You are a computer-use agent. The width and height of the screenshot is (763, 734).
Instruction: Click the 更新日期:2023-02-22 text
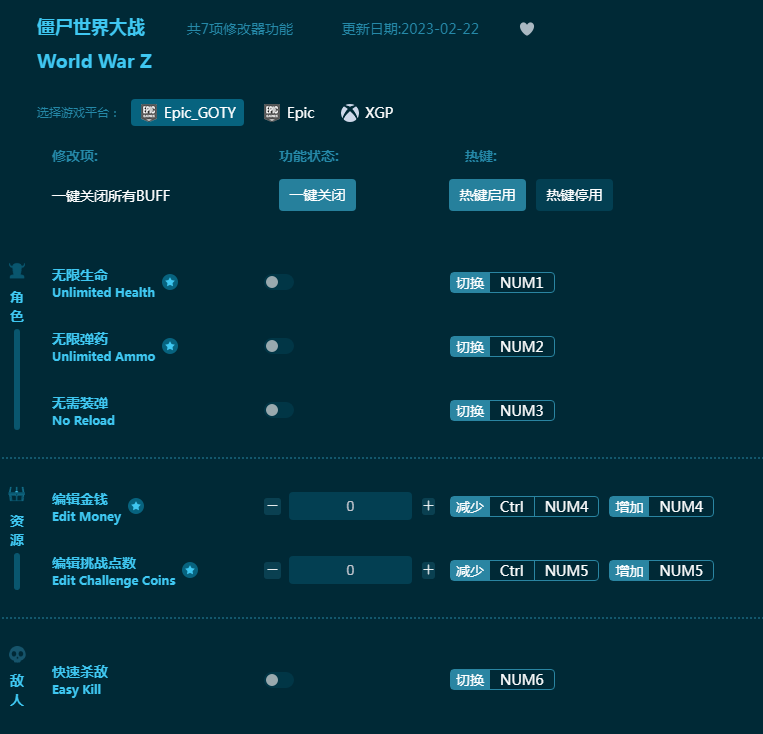click(410, 29)
